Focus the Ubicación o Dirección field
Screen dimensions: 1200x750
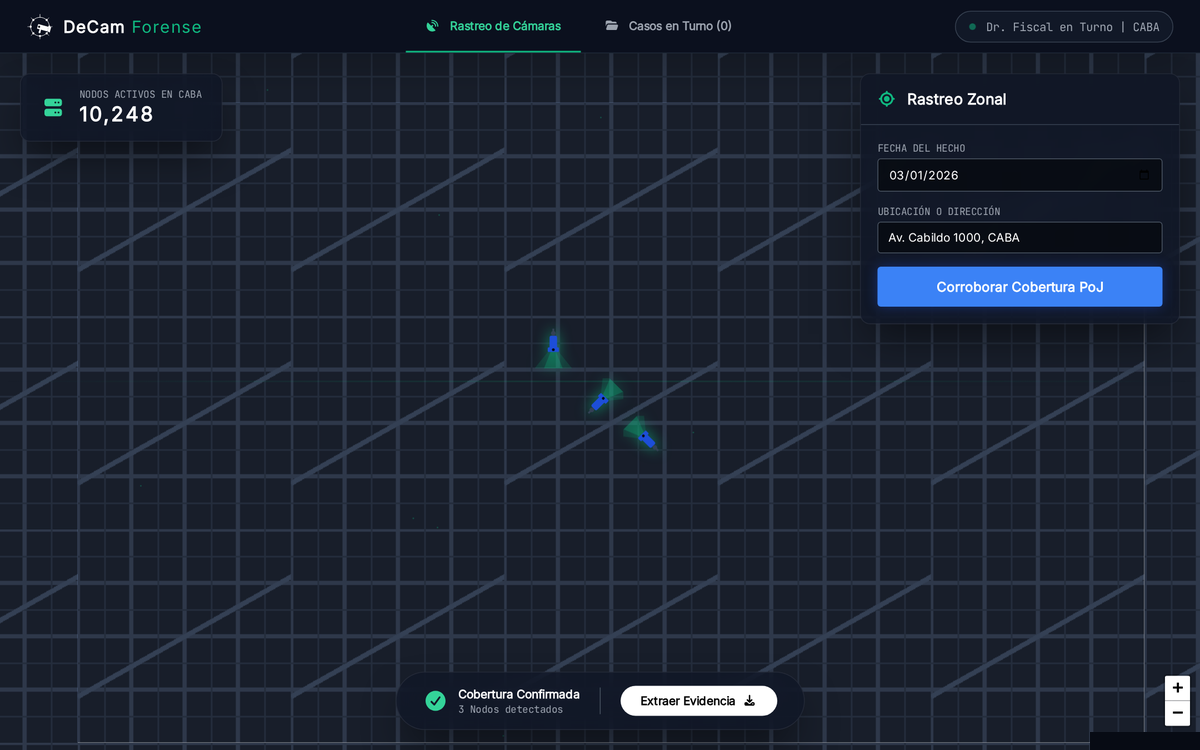(1020, 238)
